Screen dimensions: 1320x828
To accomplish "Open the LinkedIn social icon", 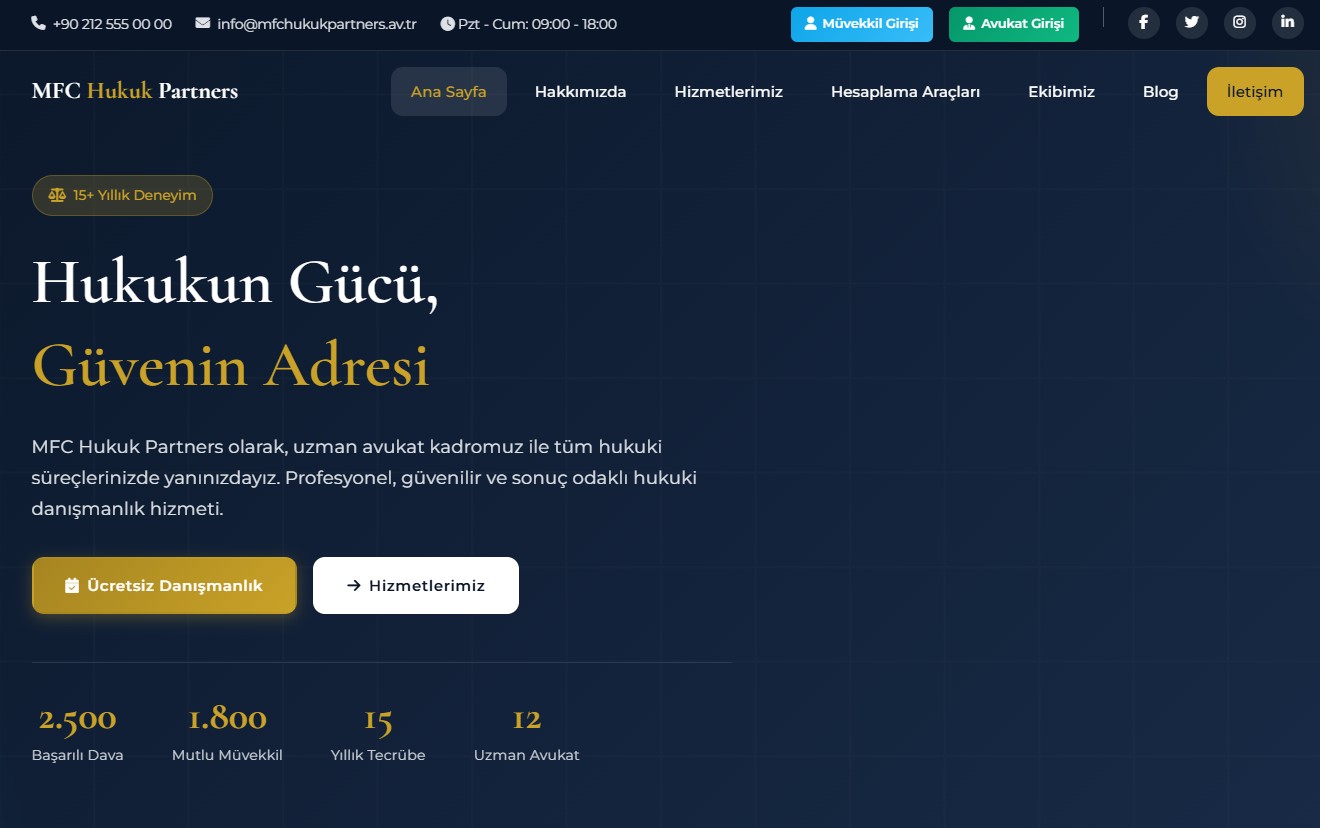I will pyautogui.click(x=1287, y=23).
